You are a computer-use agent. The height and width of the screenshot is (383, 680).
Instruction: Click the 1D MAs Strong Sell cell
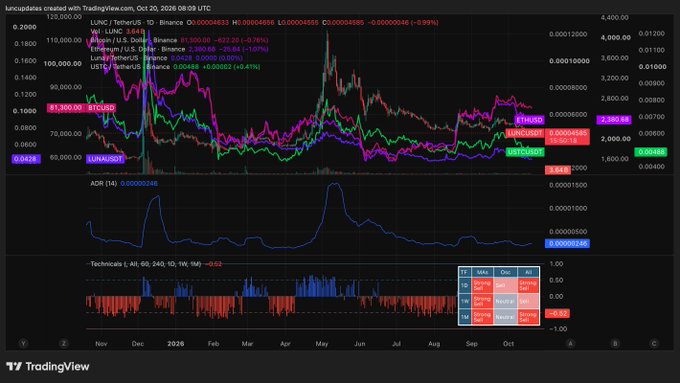click(482, 285)
